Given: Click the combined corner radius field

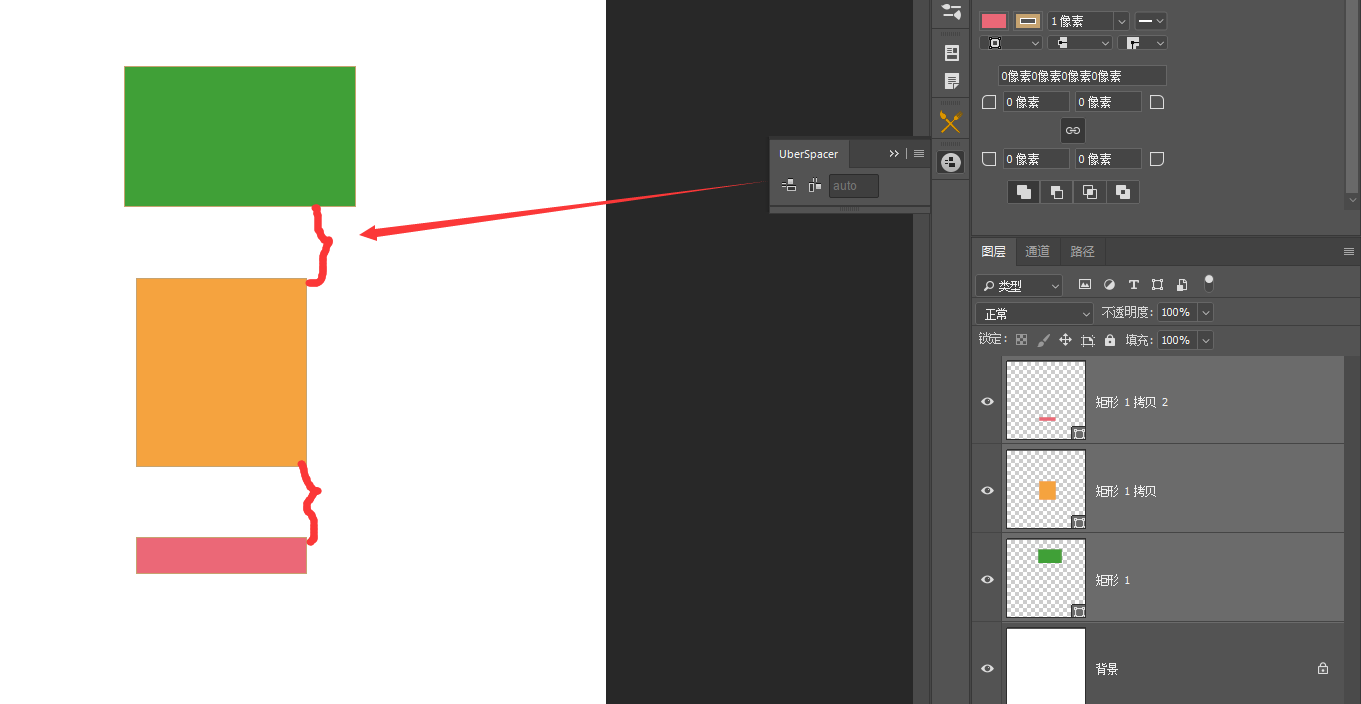Looking at the screenshot, I should point(1082,76).
